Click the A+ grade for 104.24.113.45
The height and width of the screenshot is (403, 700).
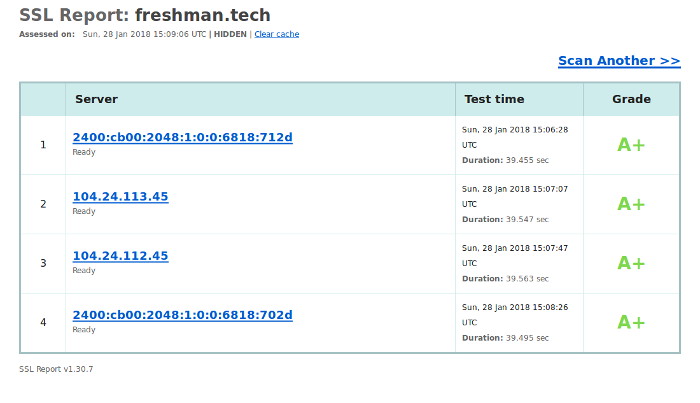point(631,204)
